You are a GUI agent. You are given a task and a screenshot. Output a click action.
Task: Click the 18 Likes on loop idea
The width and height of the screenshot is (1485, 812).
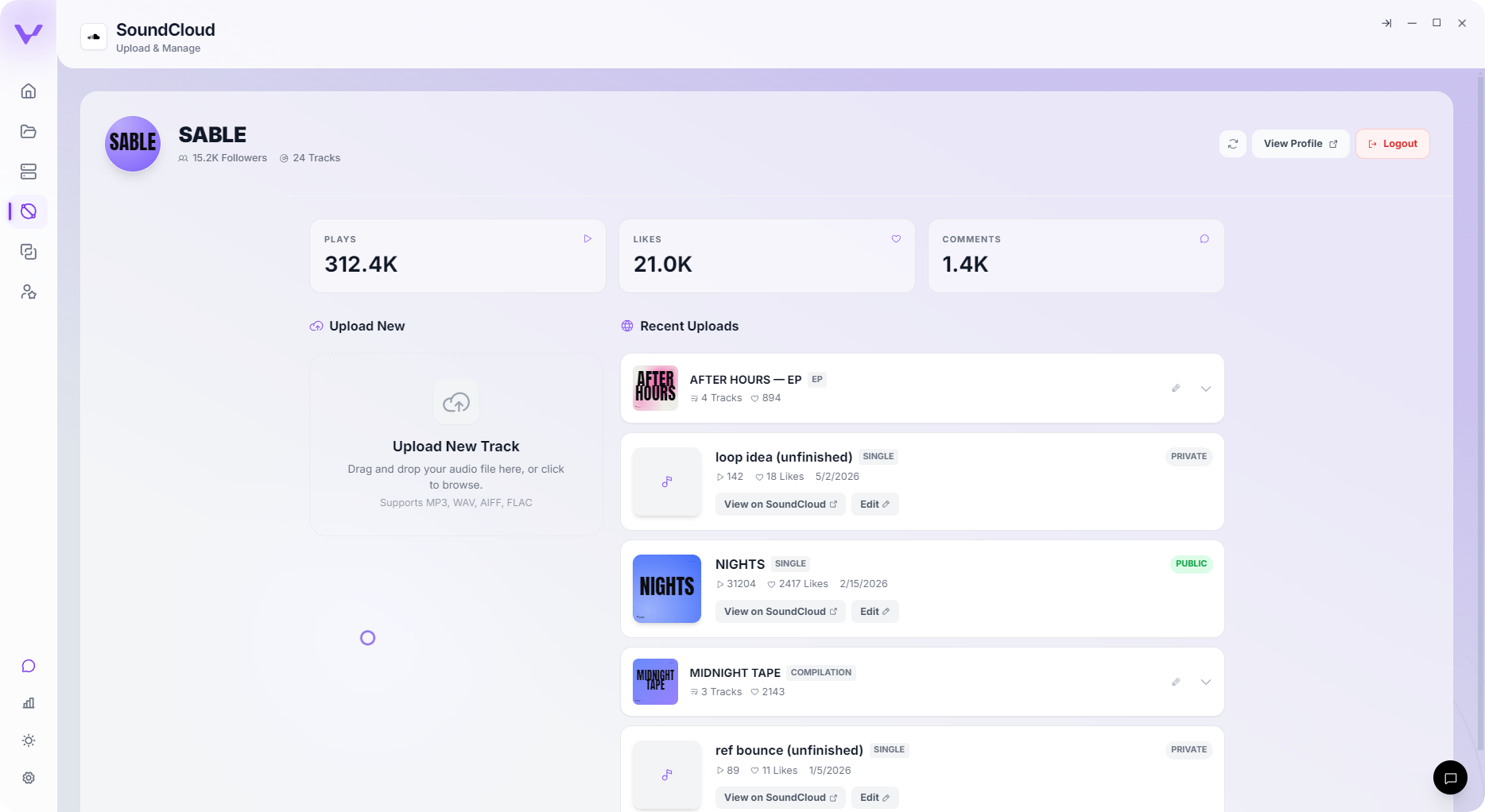tap(780, 477)
